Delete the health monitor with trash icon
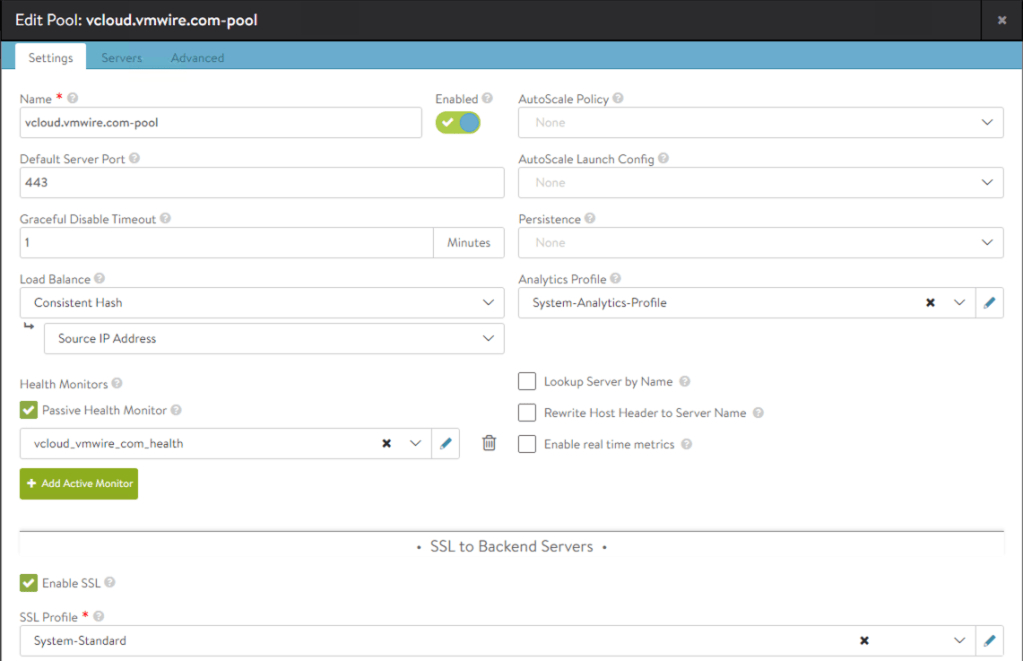 tap(489, 443)
